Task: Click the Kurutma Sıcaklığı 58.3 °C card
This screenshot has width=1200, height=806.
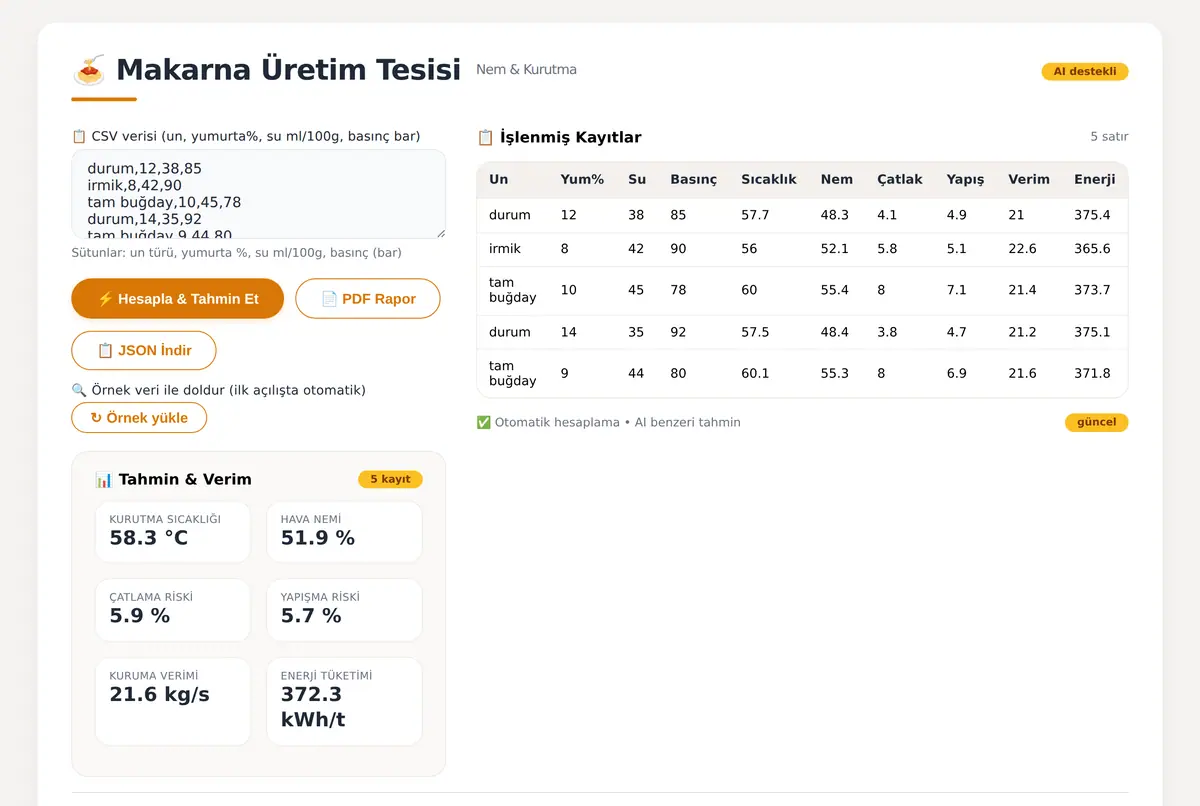Action: [x=173, y=532]
